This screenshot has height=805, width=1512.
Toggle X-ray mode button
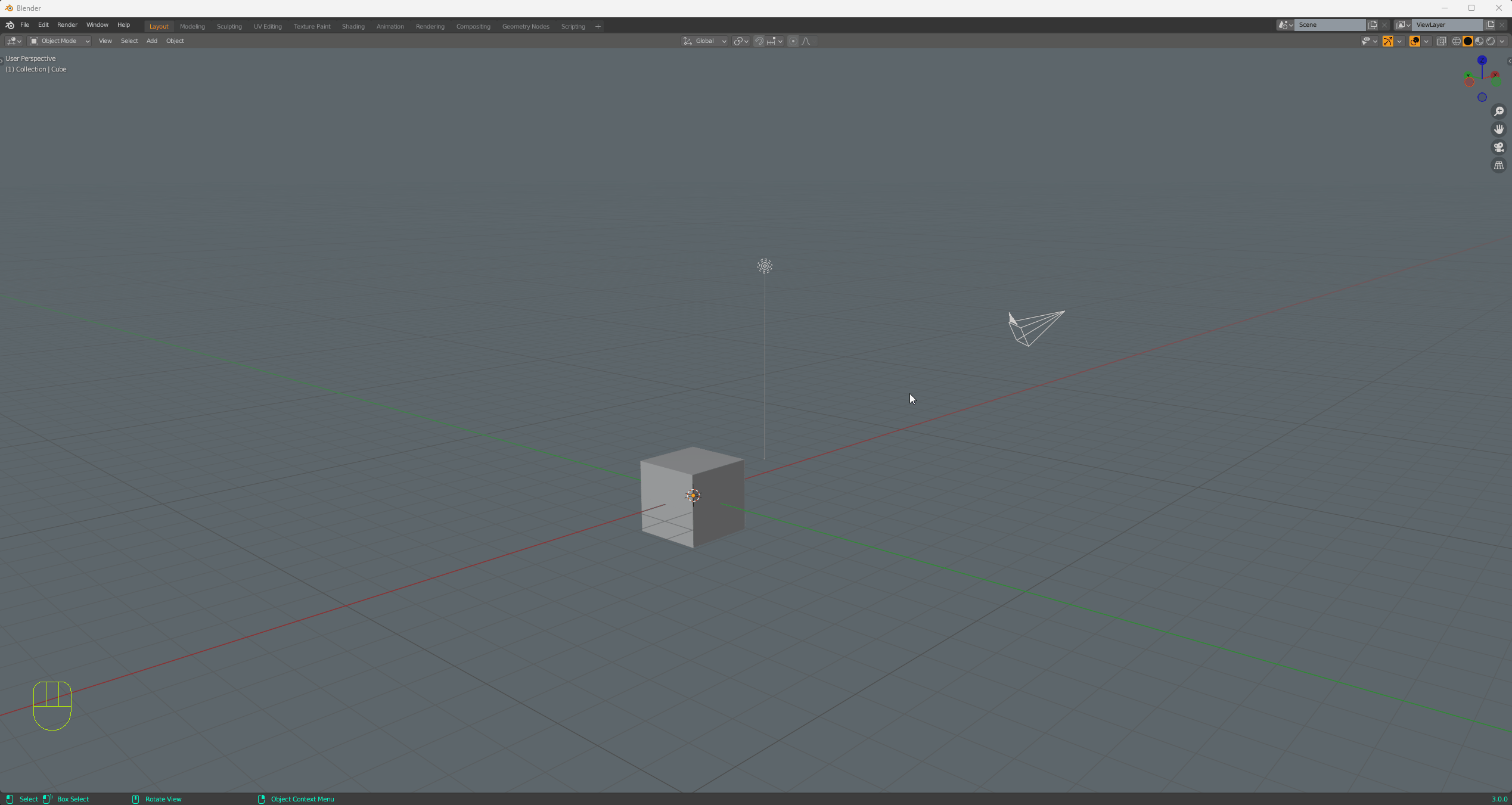1441,41
